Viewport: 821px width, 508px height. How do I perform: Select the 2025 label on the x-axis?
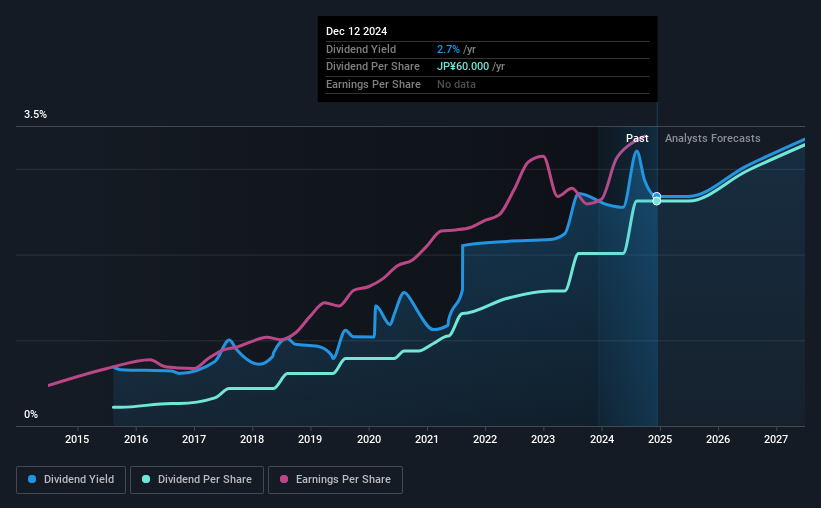coord(660,439)
